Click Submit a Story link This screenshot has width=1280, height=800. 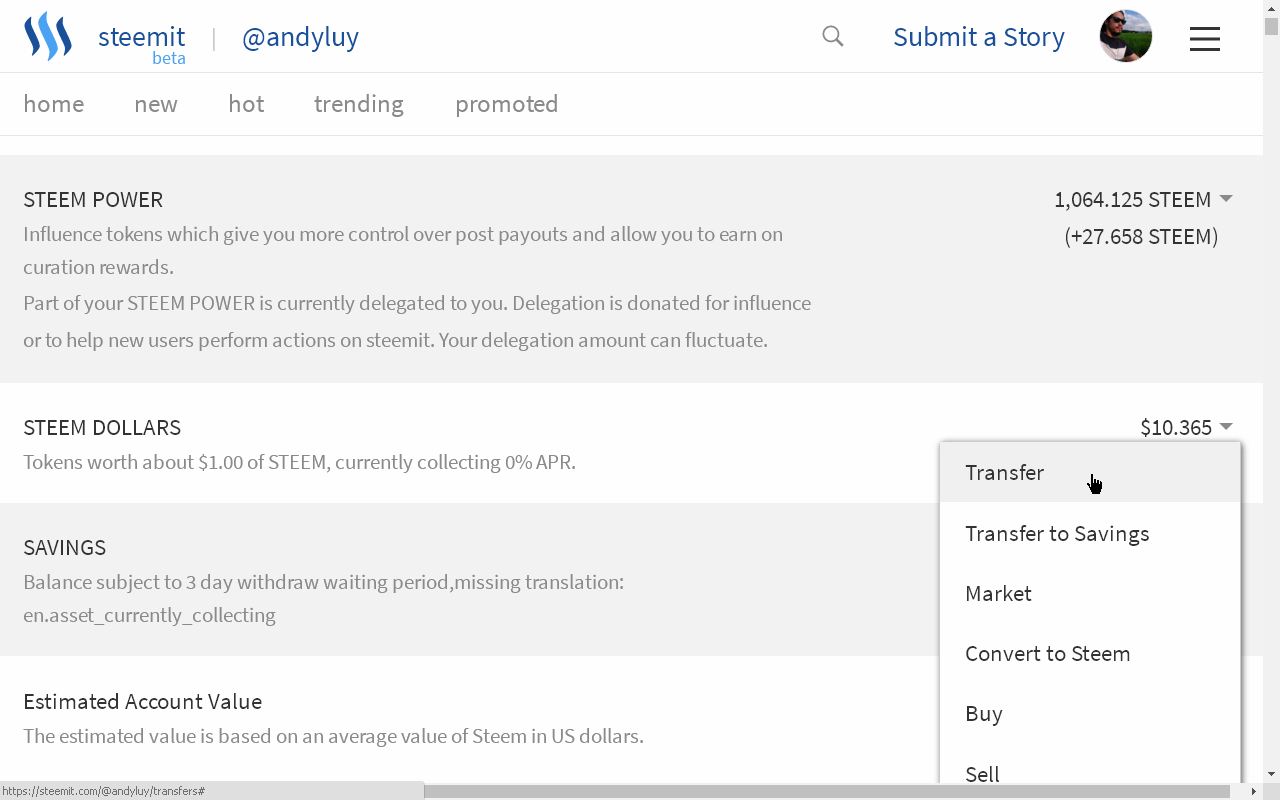[978, 37]
